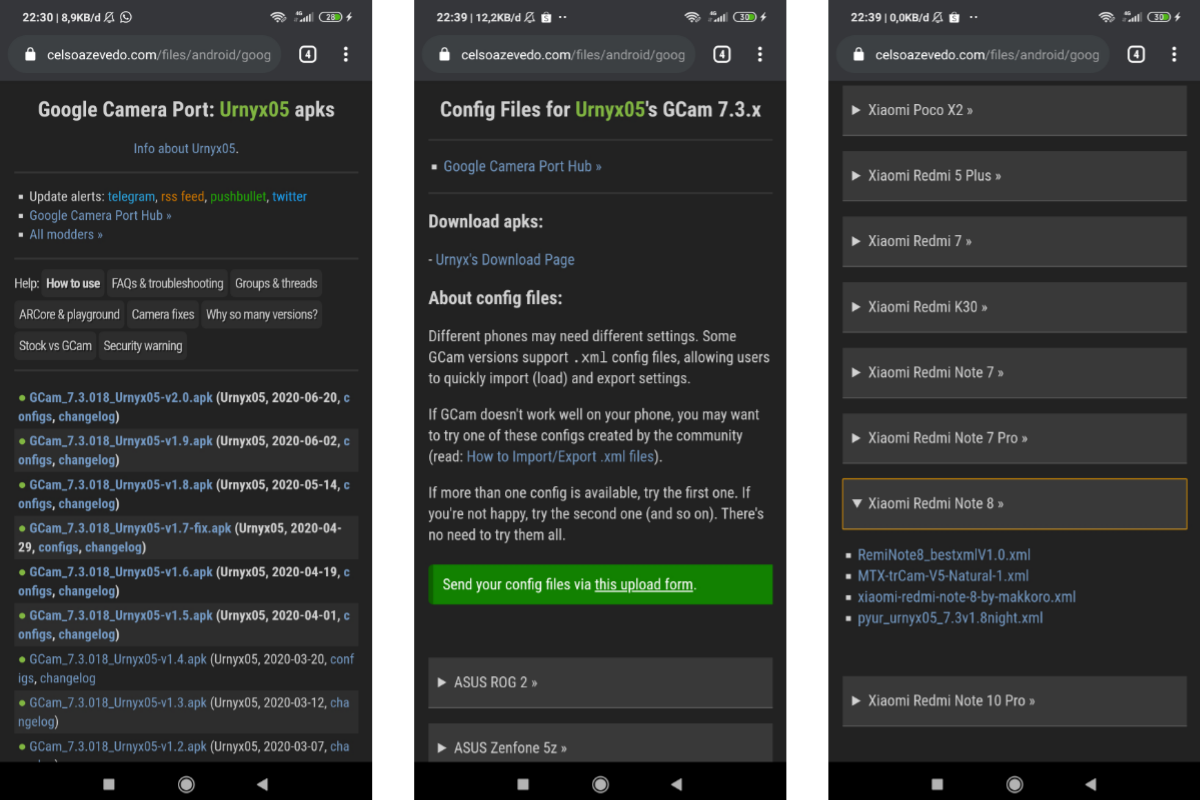Open tab switcher on the Xiaomi list screen
Screen dimensions: 1200x800
pos(1136,55)
